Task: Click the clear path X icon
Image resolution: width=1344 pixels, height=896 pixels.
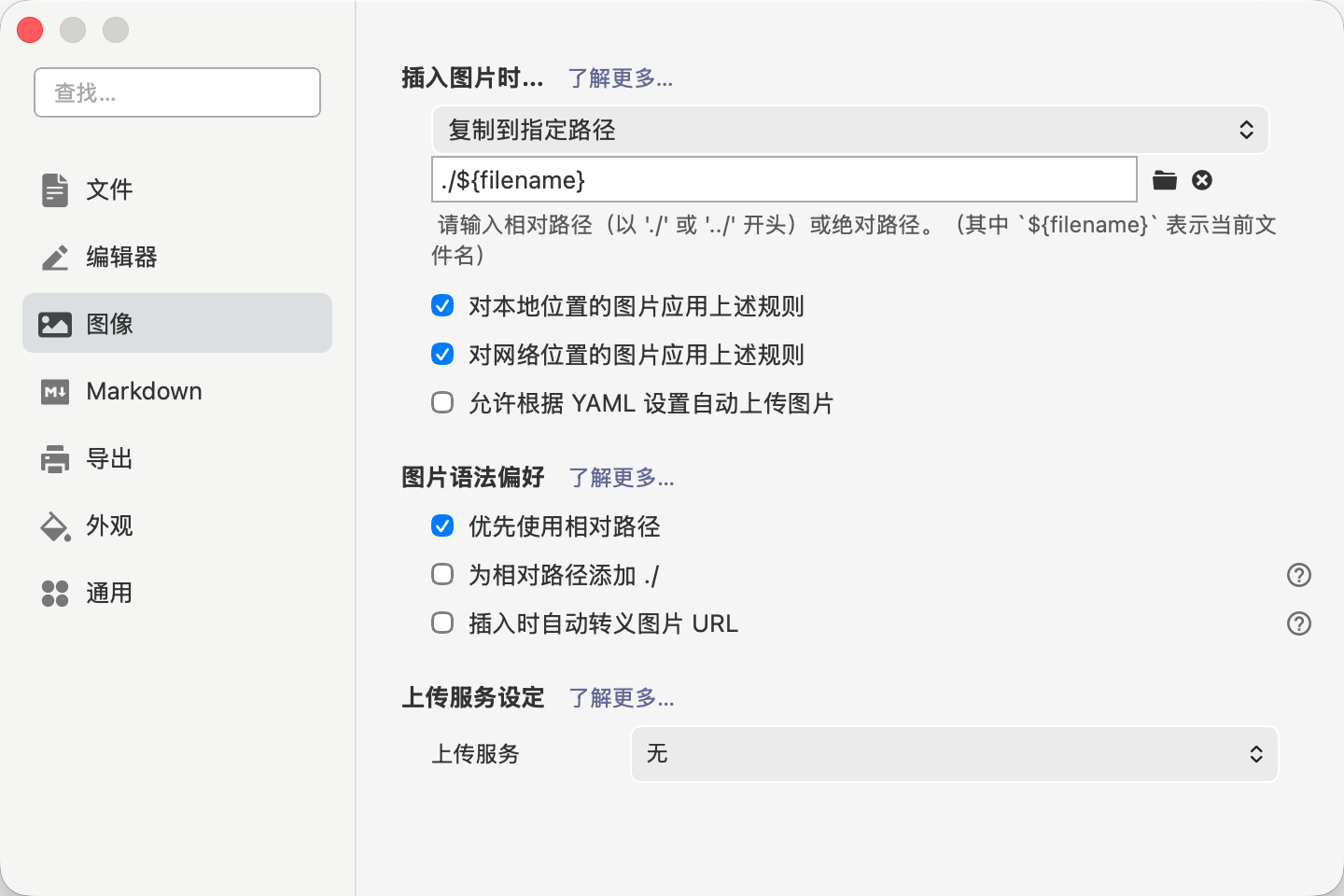Action: pos(1202,180)
